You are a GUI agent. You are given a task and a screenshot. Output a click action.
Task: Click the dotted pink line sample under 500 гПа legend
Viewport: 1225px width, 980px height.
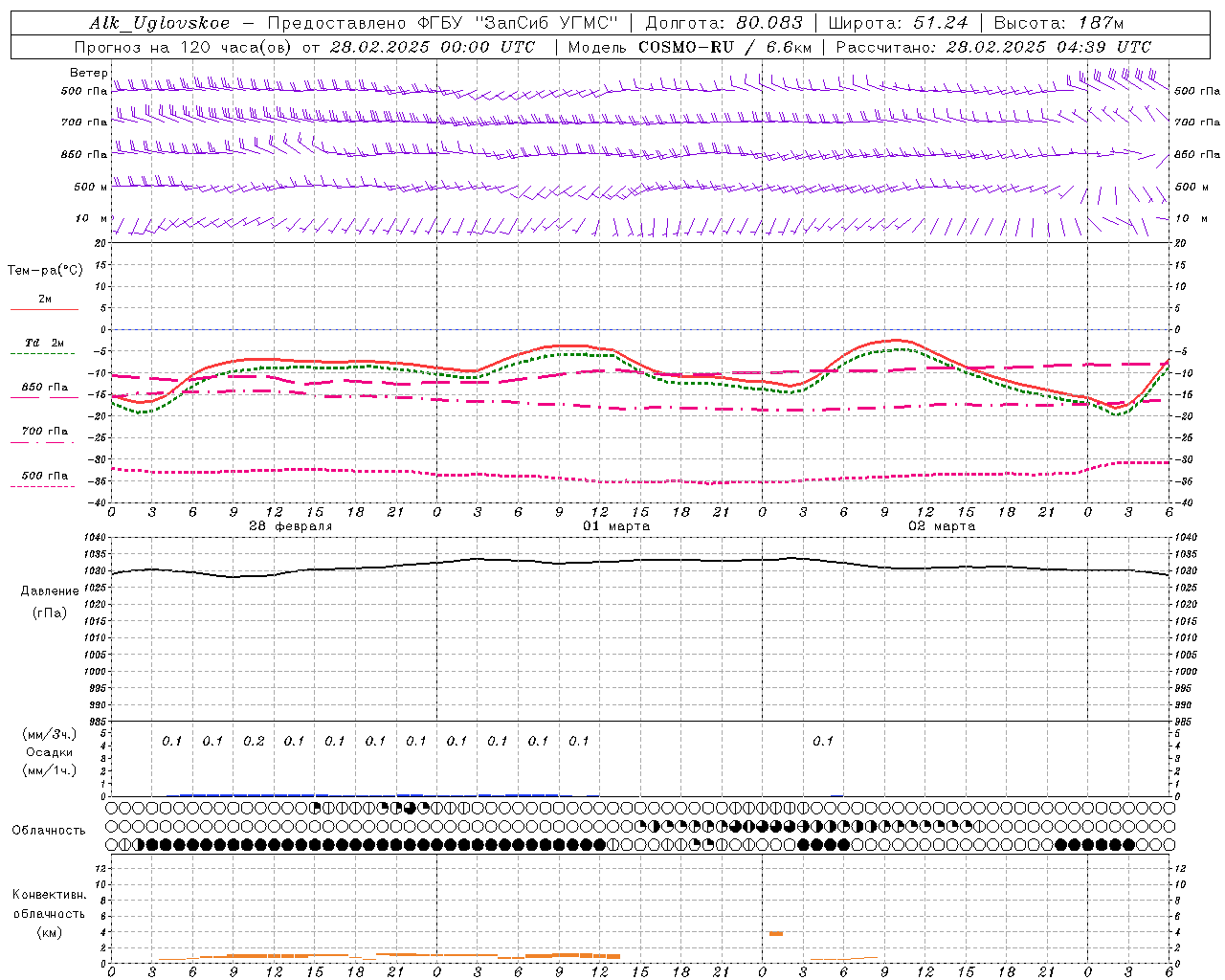tap(42, 486)
